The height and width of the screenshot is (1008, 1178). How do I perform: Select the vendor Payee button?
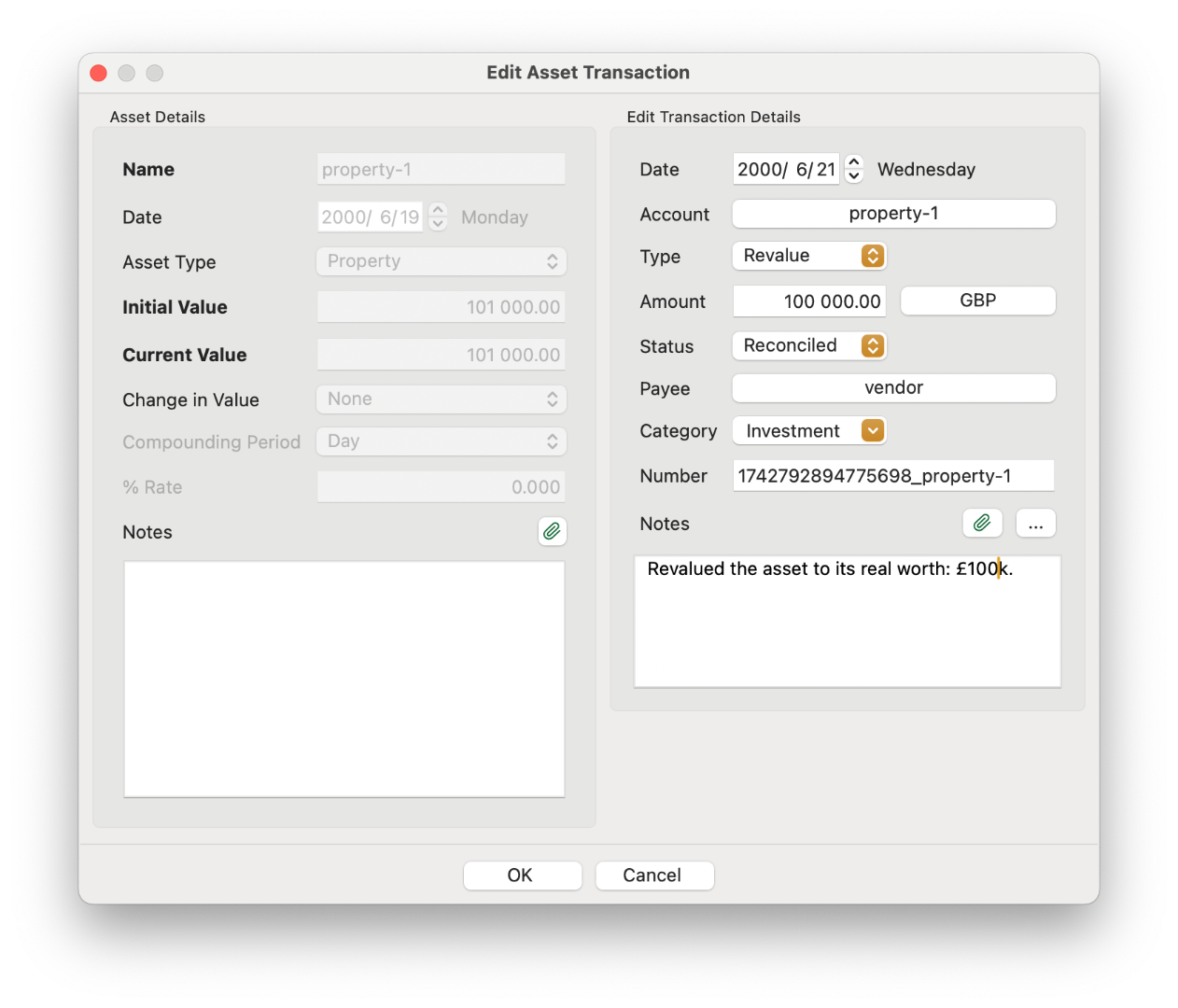893,387
